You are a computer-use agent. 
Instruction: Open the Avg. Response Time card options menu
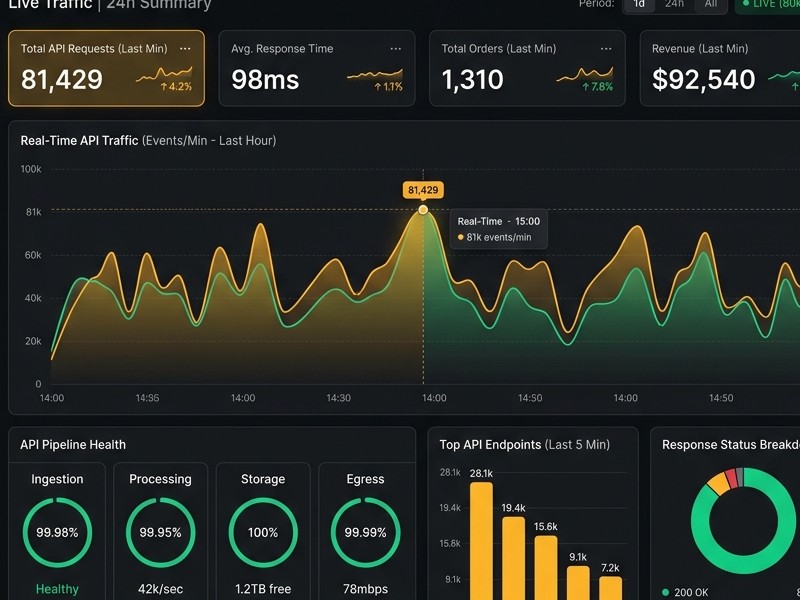coord(395,49)
